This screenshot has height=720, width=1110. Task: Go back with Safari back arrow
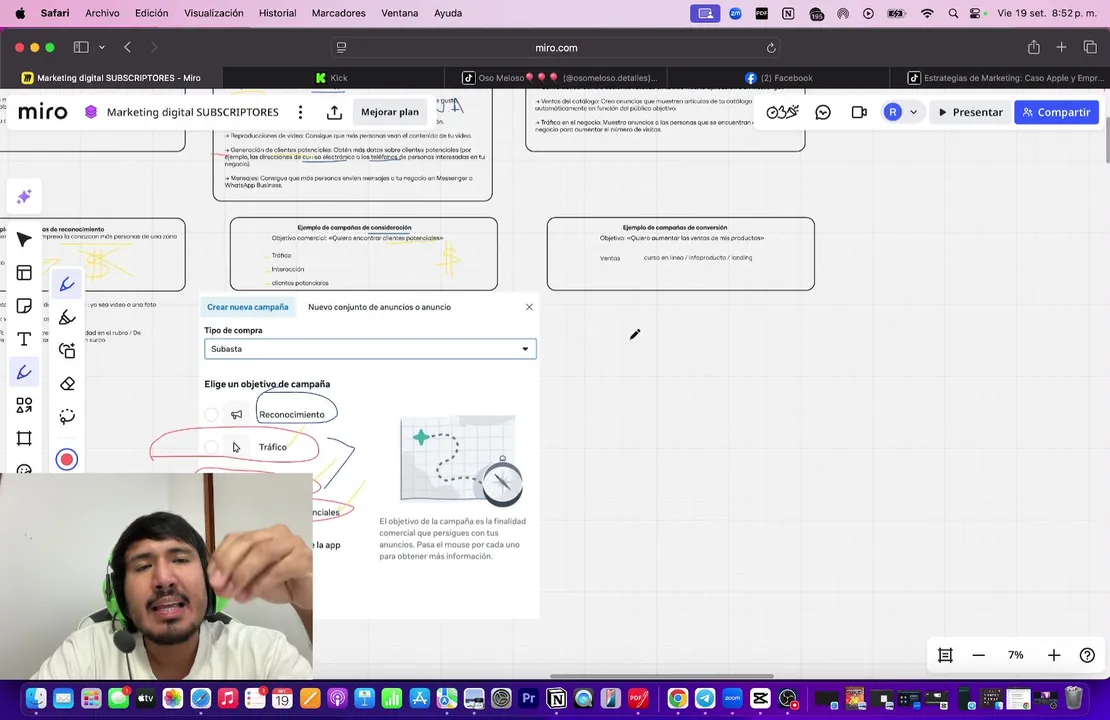pyautogui.click(x=127, y=47)
